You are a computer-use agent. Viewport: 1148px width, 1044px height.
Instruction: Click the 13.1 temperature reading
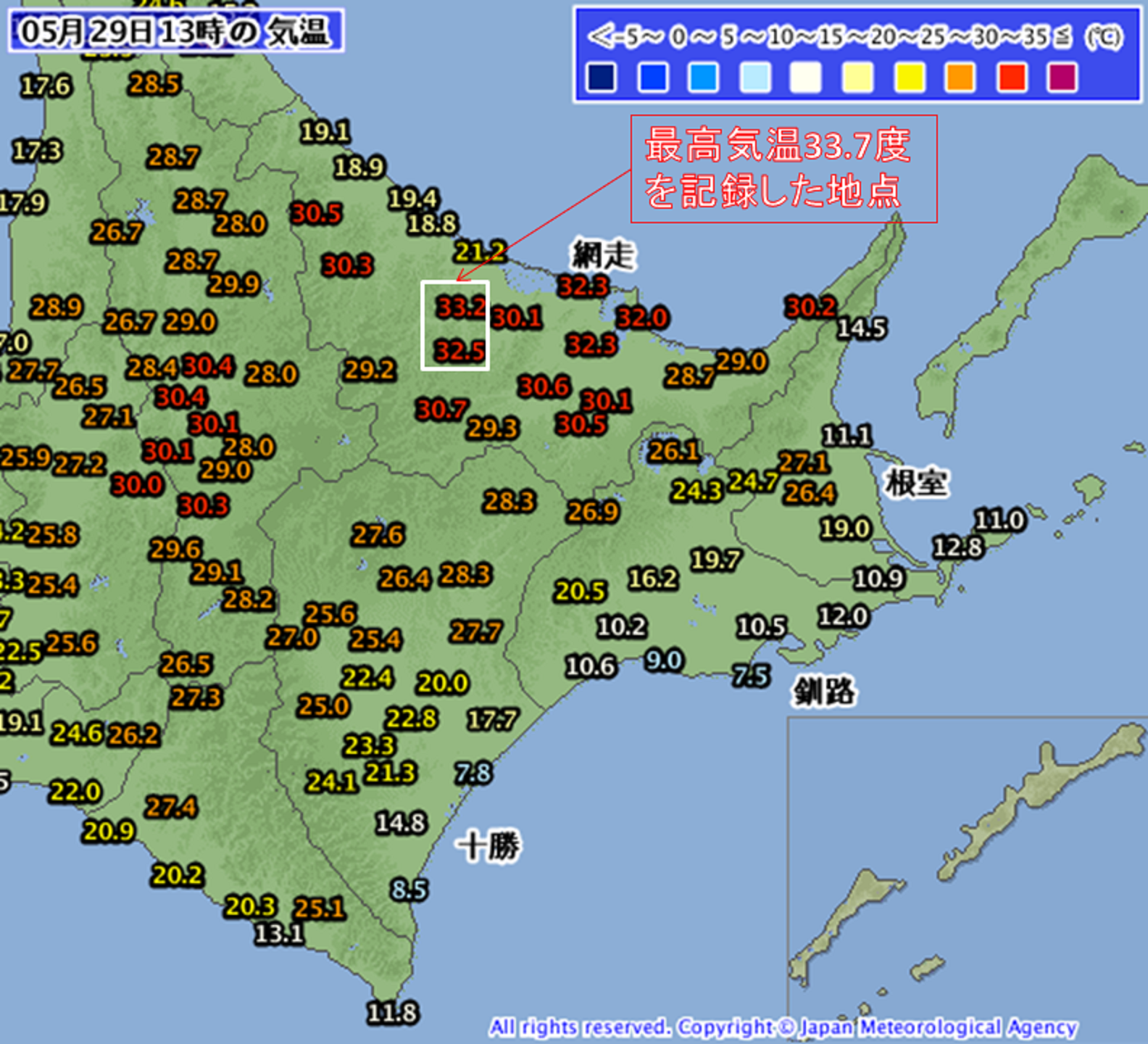point(279,933)
